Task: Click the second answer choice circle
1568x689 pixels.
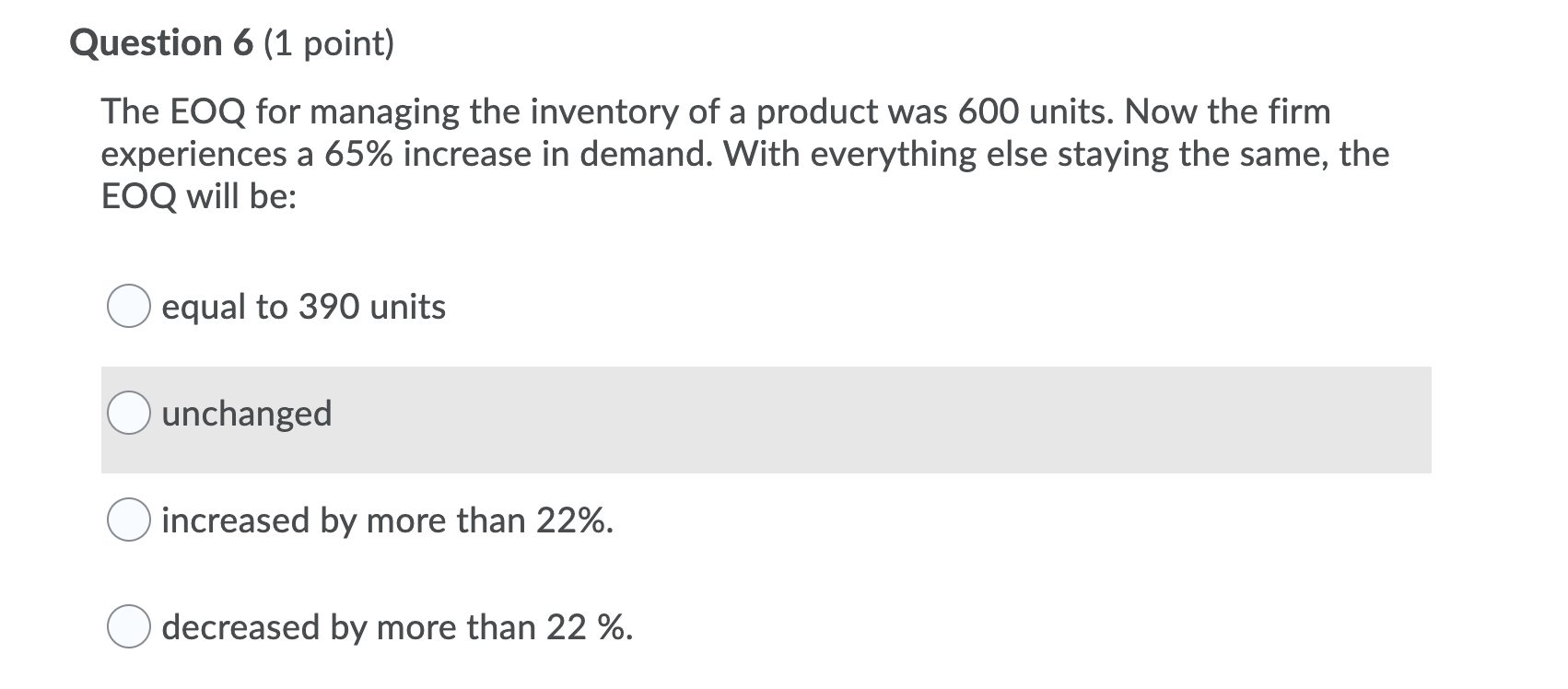Action: (130, 415)
